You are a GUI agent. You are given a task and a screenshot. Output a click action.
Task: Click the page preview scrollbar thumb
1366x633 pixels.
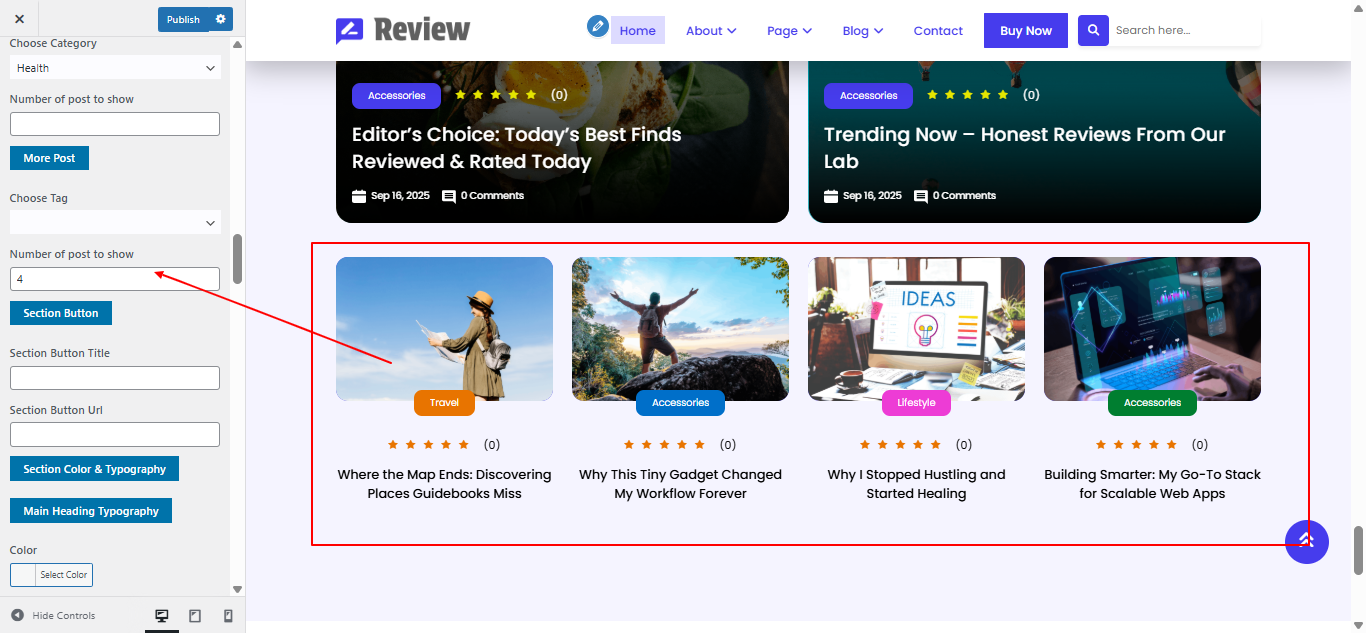[x=1358, y=551]
